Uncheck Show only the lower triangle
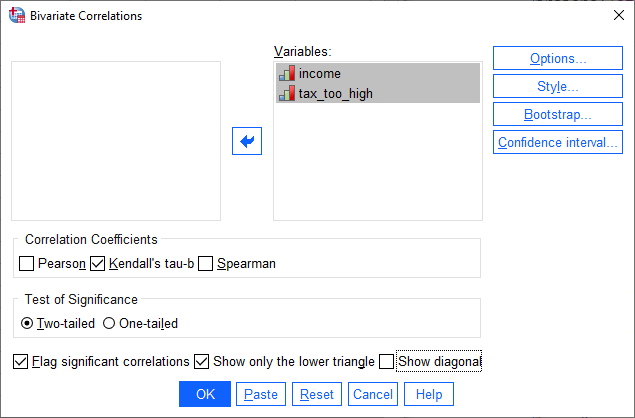Screen dimensions: 635x418 201,361
